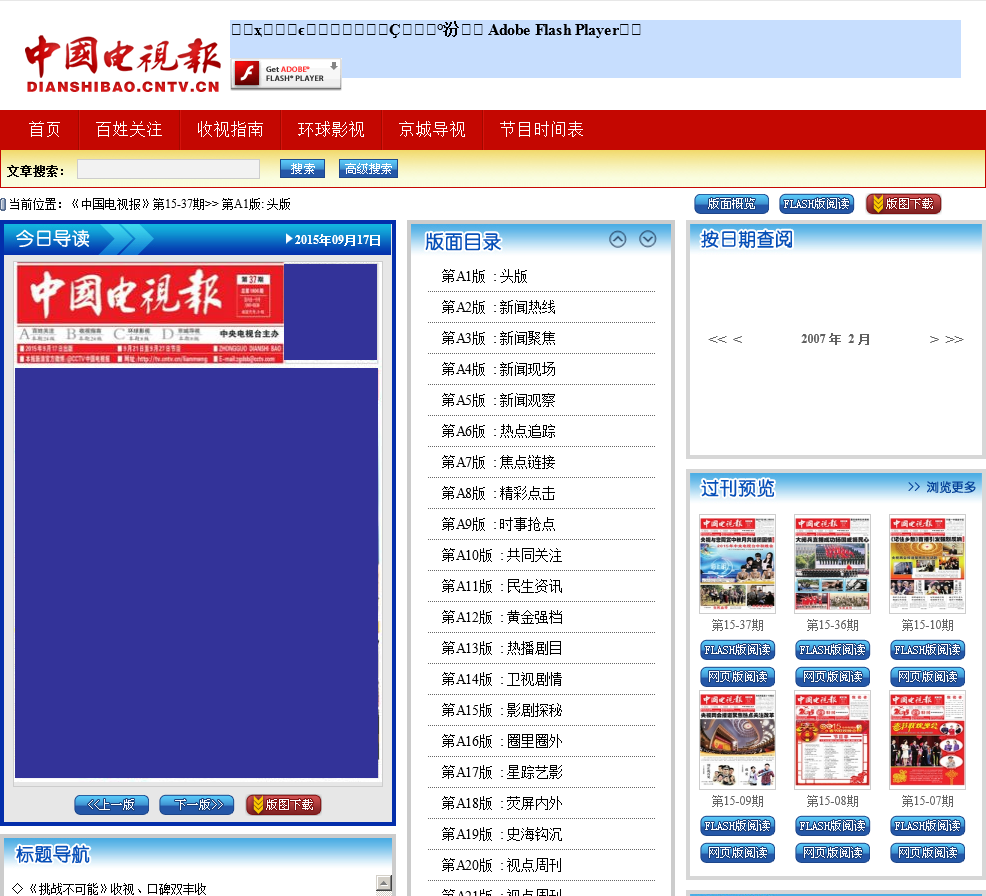Open 第A3版:新闻聚焦
The width and height of the screenshot is (986, 896).
(x=498, y=338)
